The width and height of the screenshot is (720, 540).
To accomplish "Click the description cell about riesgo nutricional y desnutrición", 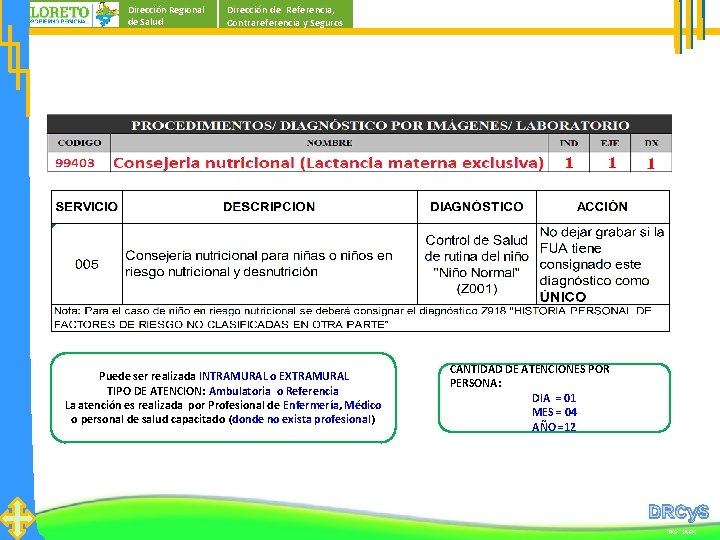I will [x=270, y=264].
